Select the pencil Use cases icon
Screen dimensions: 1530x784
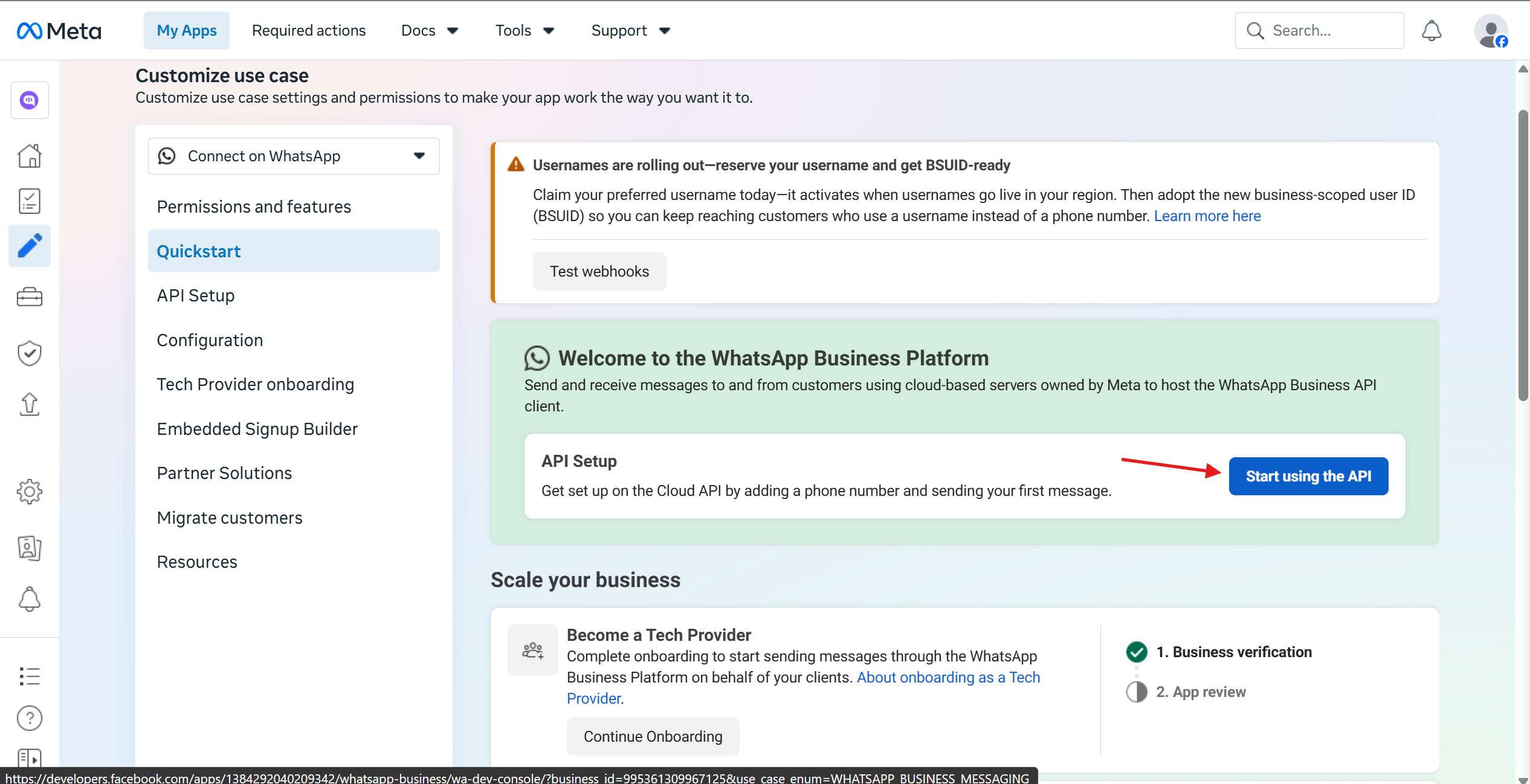(30, 246)
